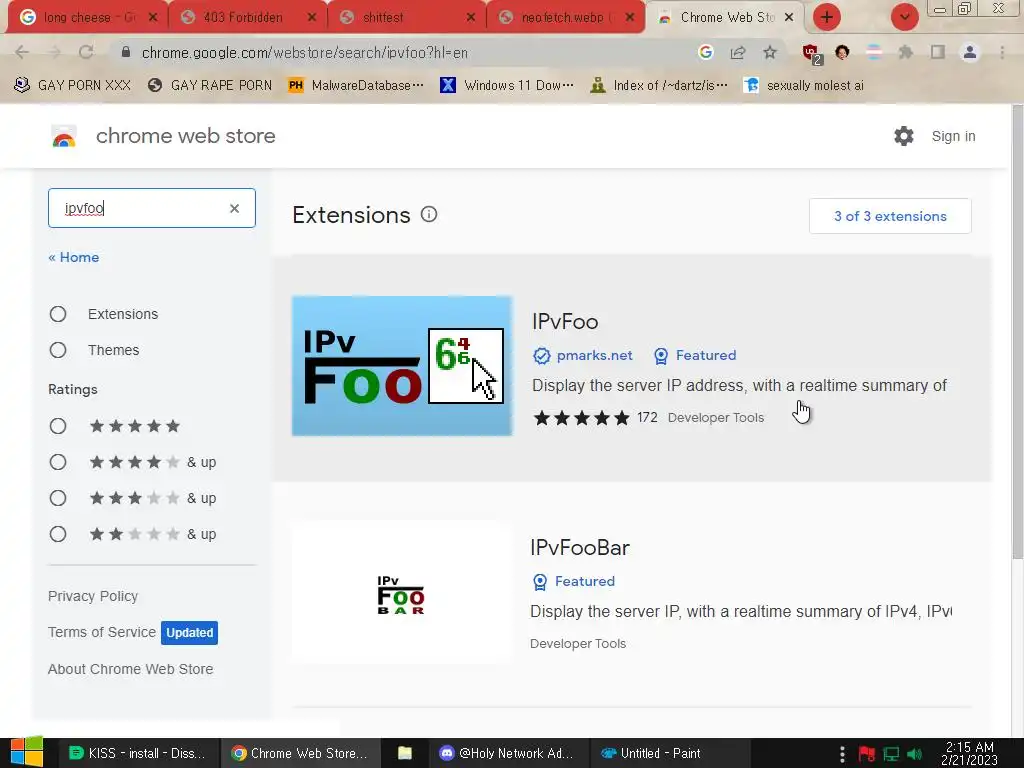Image resolution: width=1024 pixels, height=768 pixels.
Task: Click the red flag tray icon
Action: tap(867, 754)
